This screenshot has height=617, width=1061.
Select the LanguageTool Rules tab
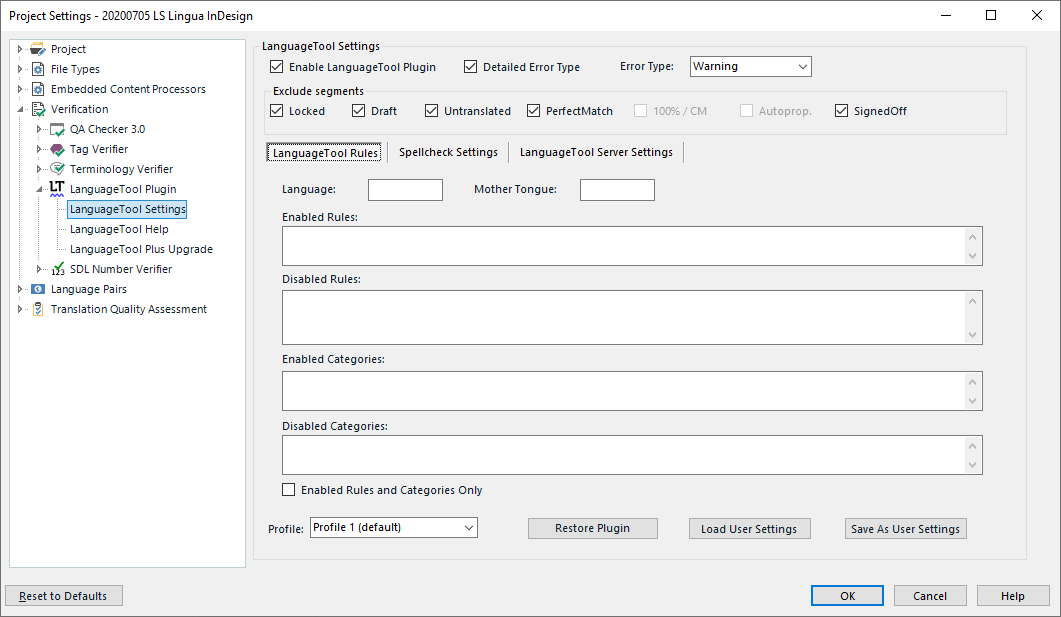[x=325, y=153]
